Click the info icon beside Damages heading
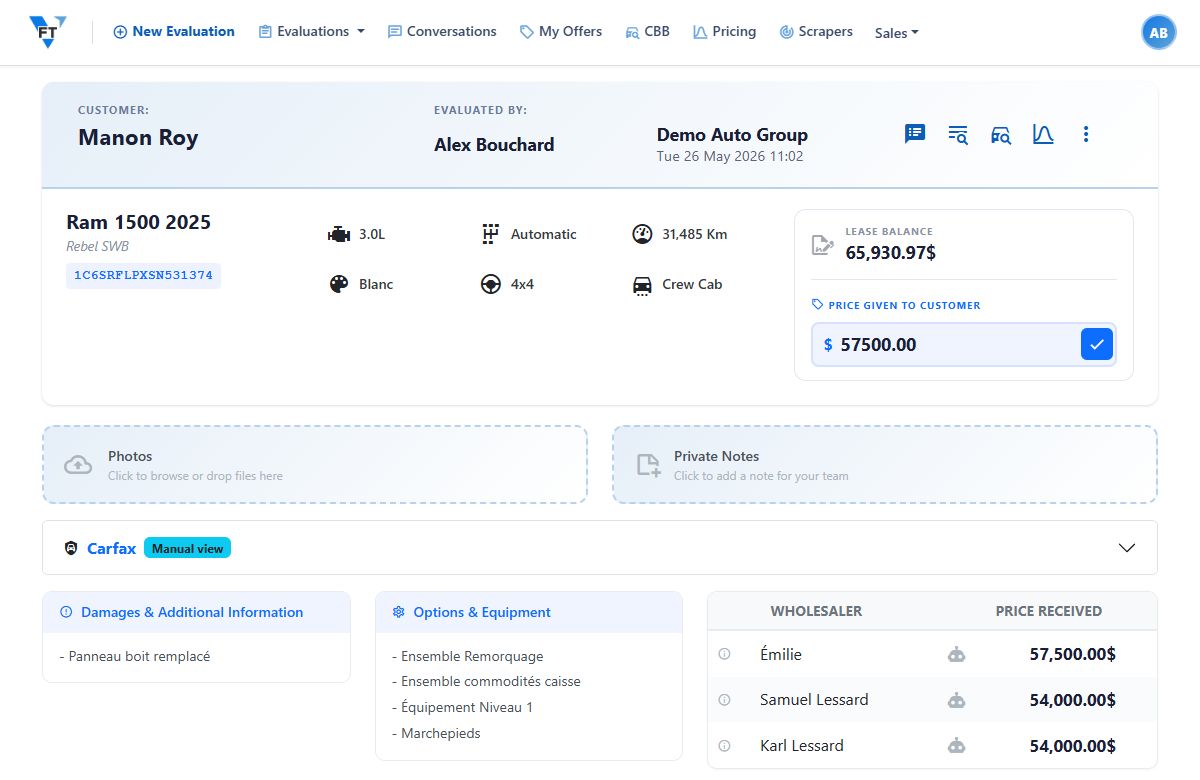This screenshot has height=780, width=1200. (x=66, y=612)
